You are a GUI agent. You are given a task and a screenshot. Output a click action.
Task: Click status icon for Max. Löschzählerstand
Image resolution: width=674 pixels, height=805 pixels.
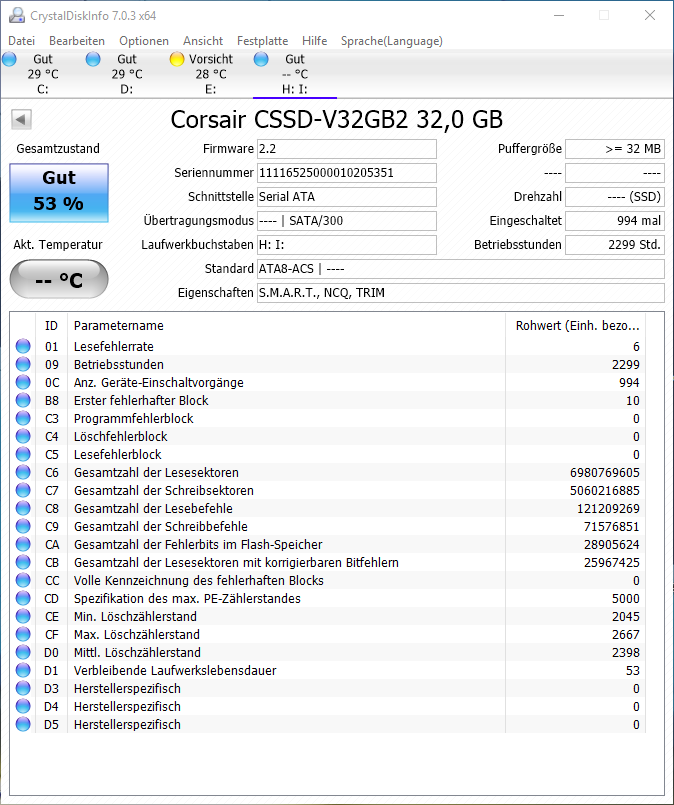23,634
